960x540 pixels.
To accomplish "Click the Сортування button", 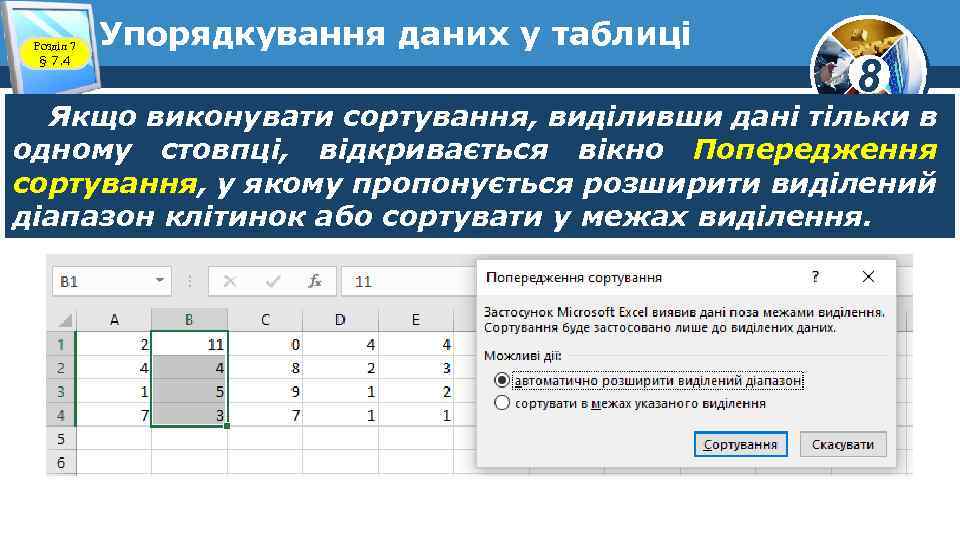I will pos(740,444).
